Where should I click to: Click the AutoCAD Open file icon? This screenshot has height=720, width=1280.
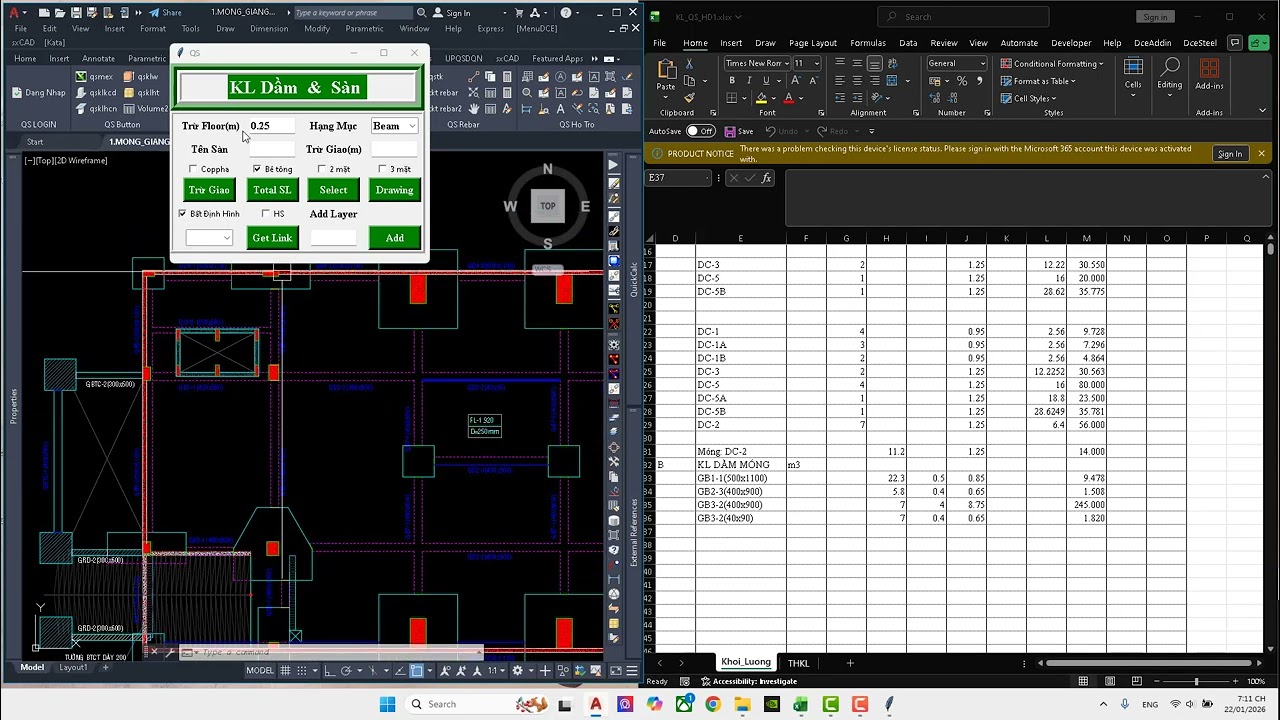click(x=62, y=13)
